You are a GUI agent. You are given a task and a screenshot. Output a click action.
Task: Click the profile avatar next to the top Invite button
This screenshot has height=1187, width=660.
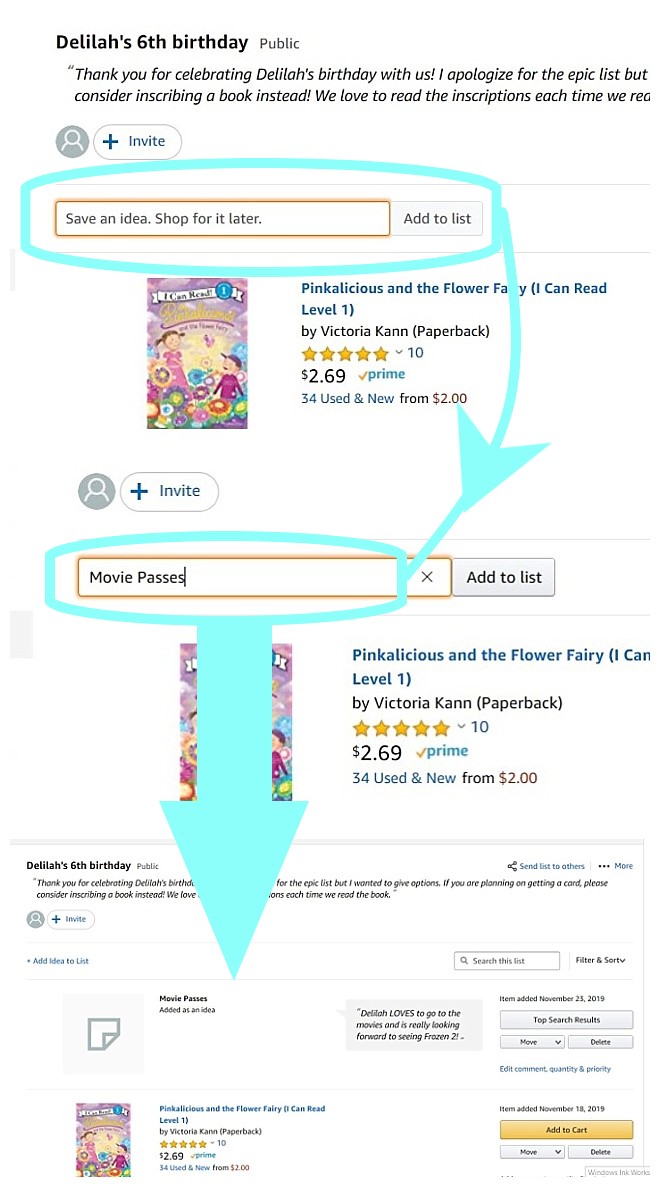(x=71, y=141)
